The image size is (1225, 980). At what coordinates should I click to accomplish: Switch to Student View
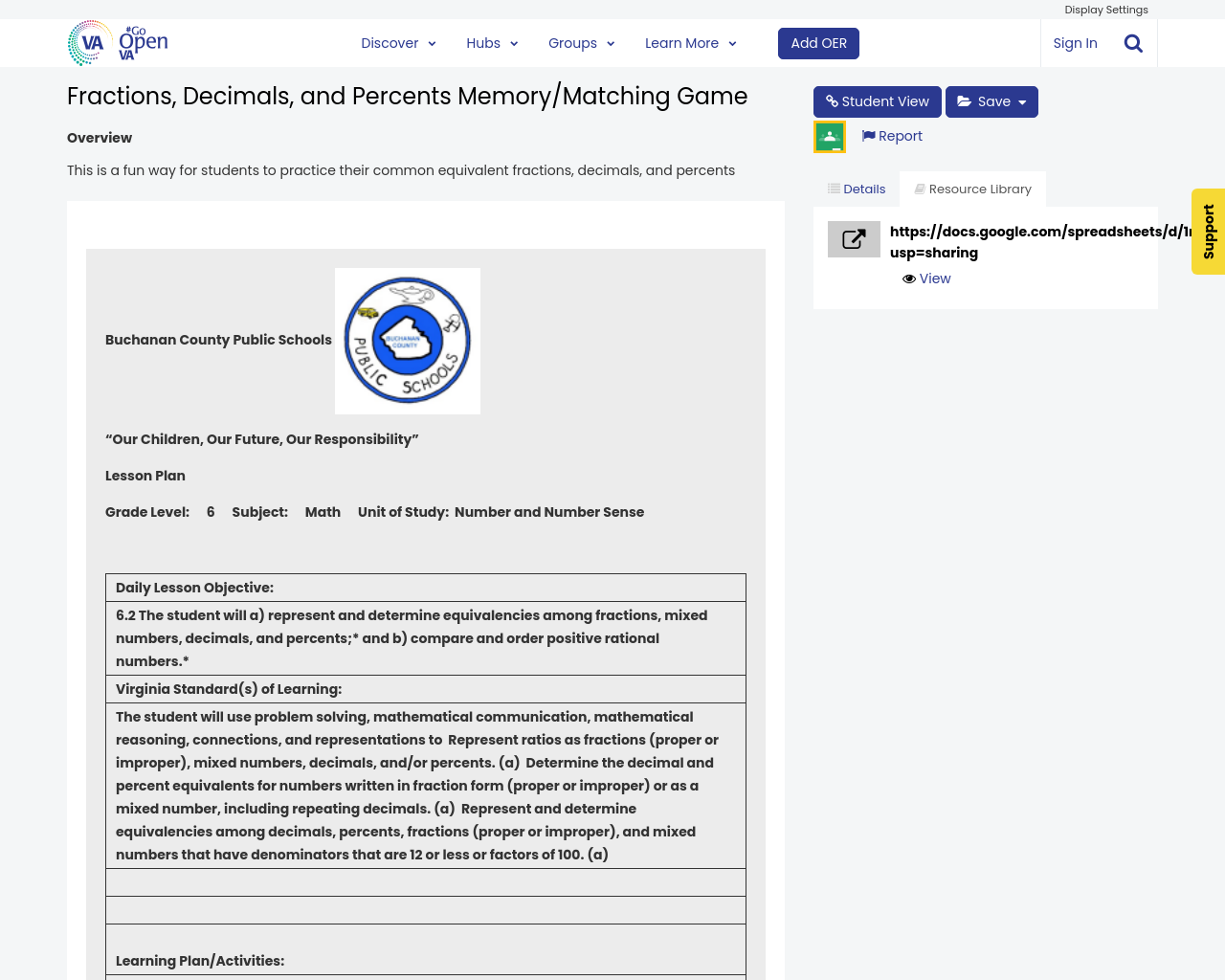[x=877, y=101]
